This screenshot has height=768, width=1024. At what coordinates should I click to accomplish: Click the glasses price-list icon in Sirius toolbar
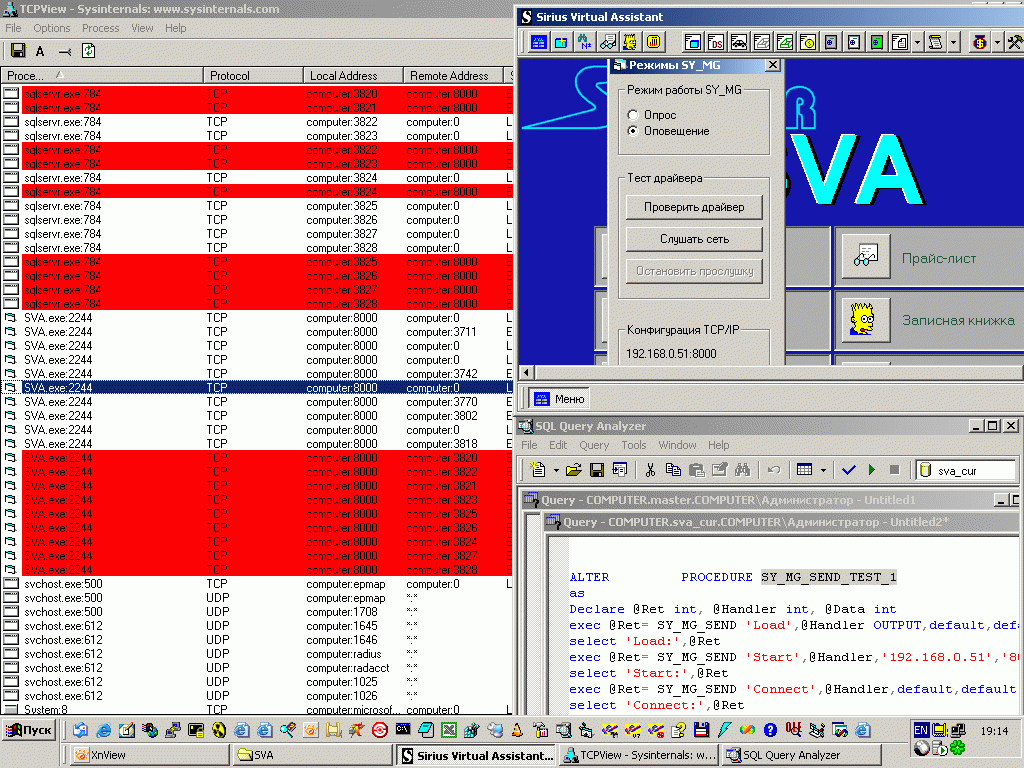coord(607,42)
